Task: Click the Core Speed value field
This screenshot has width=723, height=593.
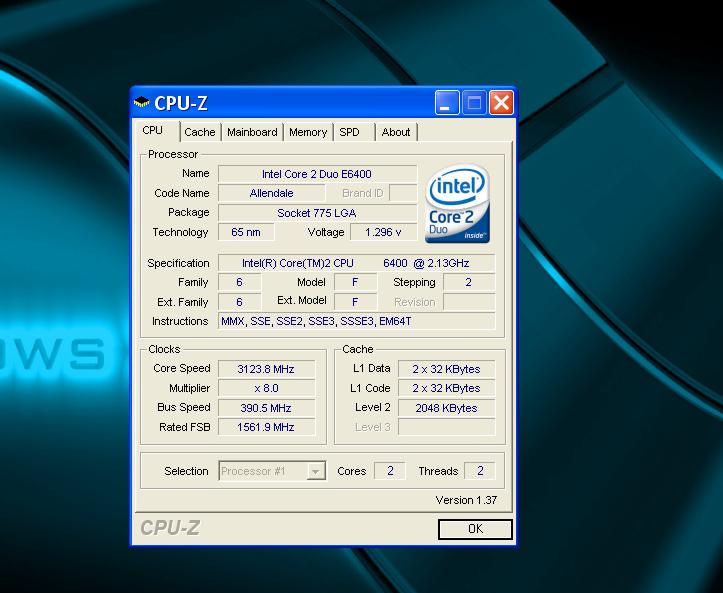Action: click(265, 368)
